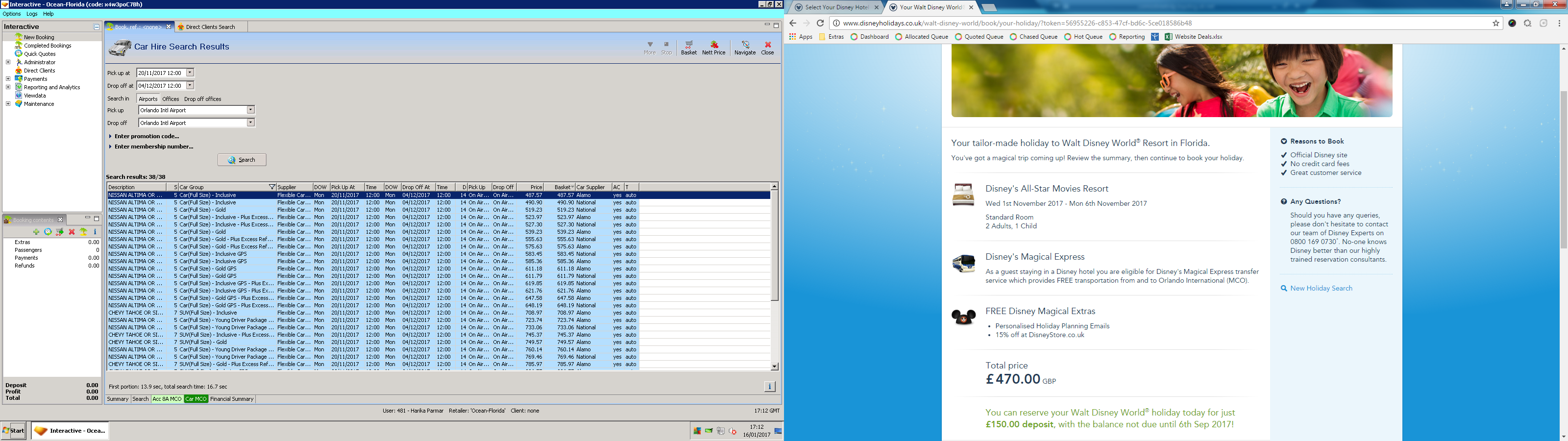Click the filter icon in Car Group column header
This screenshot has height=441, width=1568.
click(272, 187)
